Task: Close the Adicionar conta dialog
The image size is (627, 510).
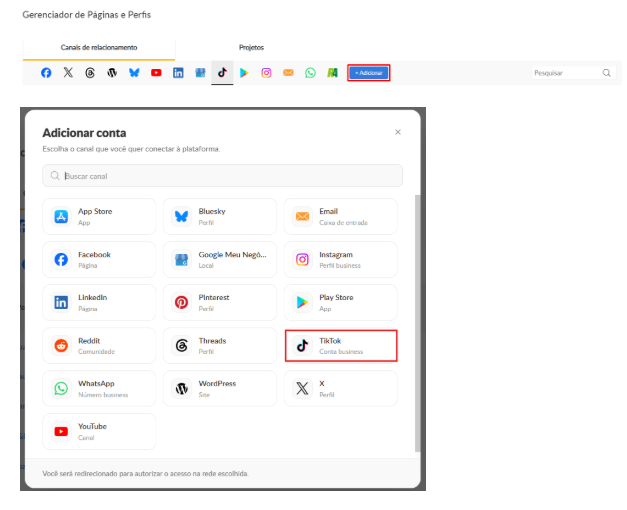Action: click(398, 132)
